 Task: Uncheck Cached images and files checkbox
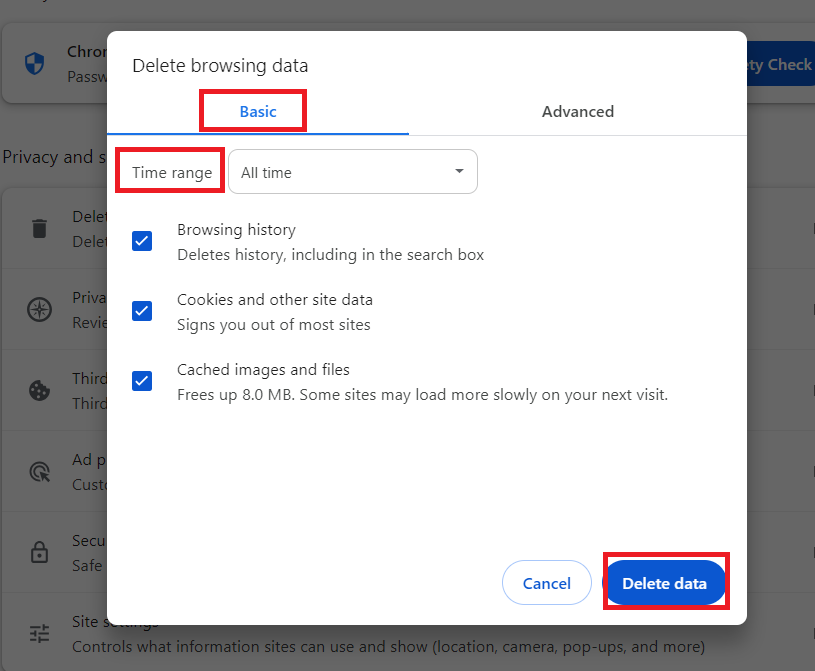pyautogui.click(x=142, y=381)
